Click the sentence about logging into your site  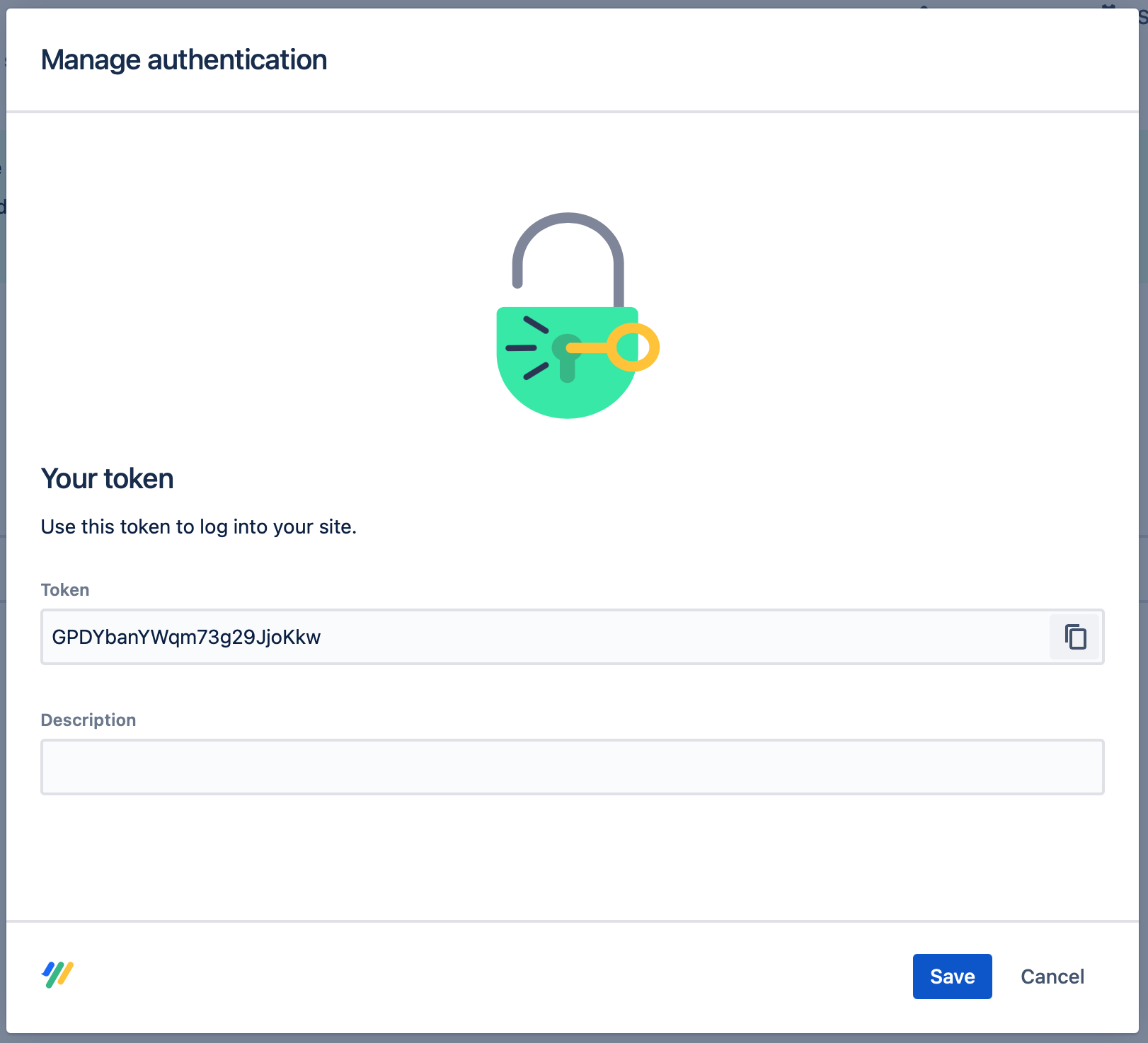(199, 526)
